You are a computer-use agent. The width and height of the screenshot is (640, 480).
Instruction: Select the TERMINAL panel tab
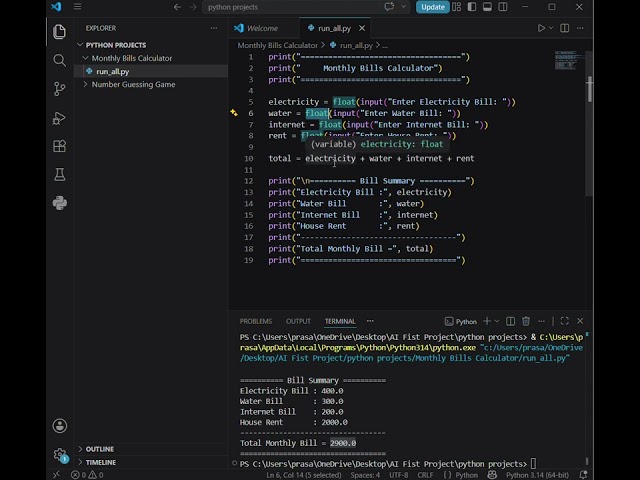(340, 321)
